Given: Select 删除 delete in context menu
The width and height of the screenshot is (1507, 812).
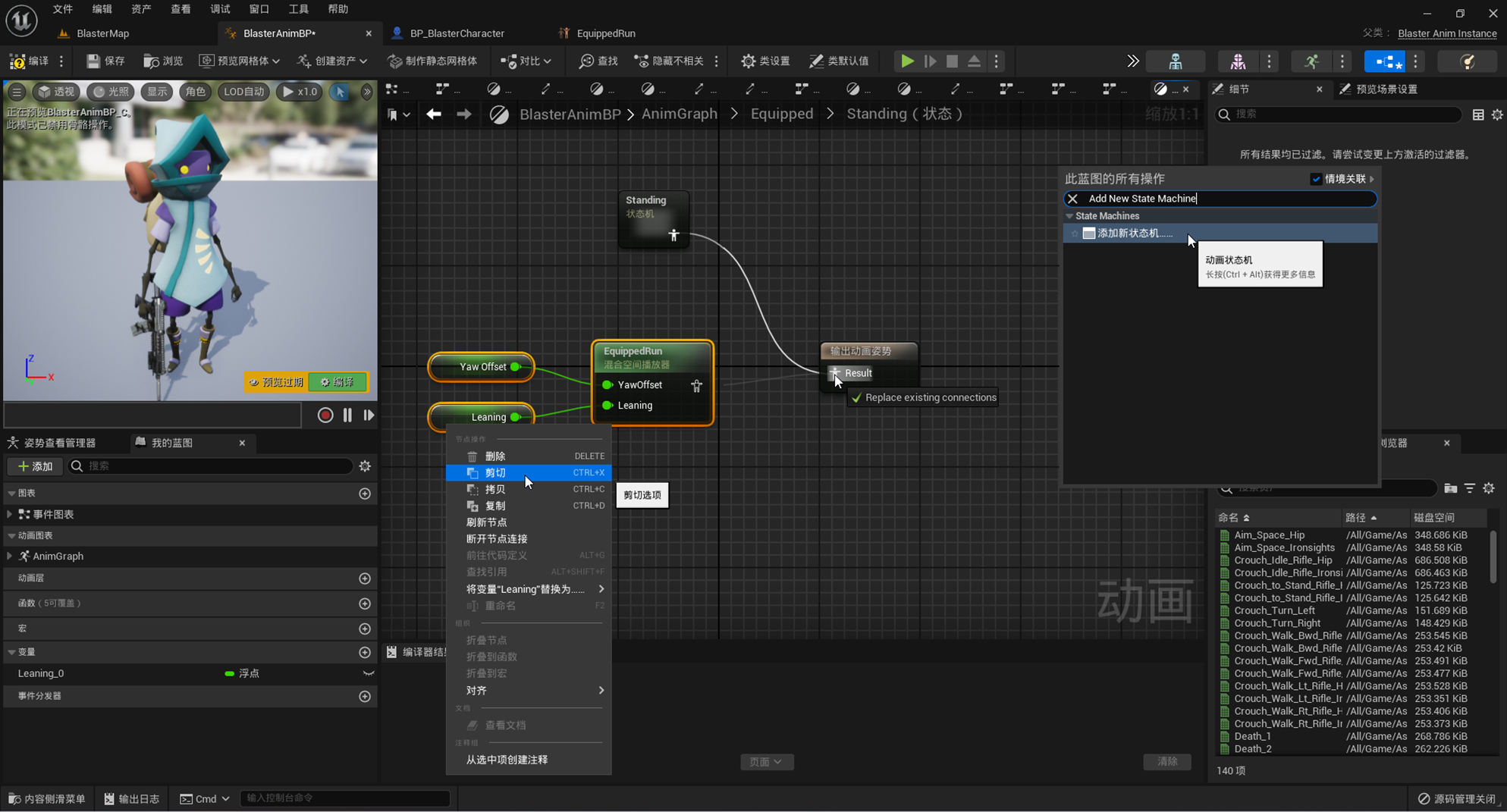Looking at the screenshot, I should pyautogui.click(x=529, y=456).
